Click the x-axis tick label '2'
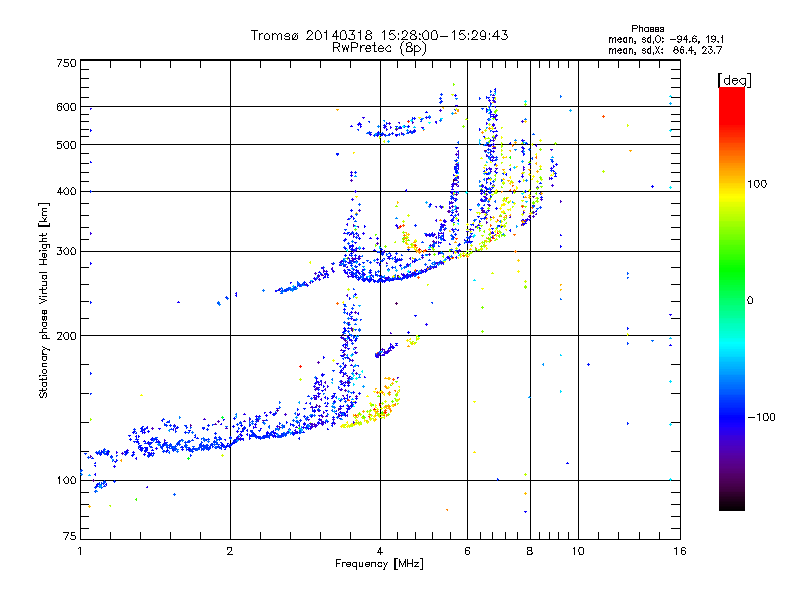800x600 pixels. (x=230, y=551)
